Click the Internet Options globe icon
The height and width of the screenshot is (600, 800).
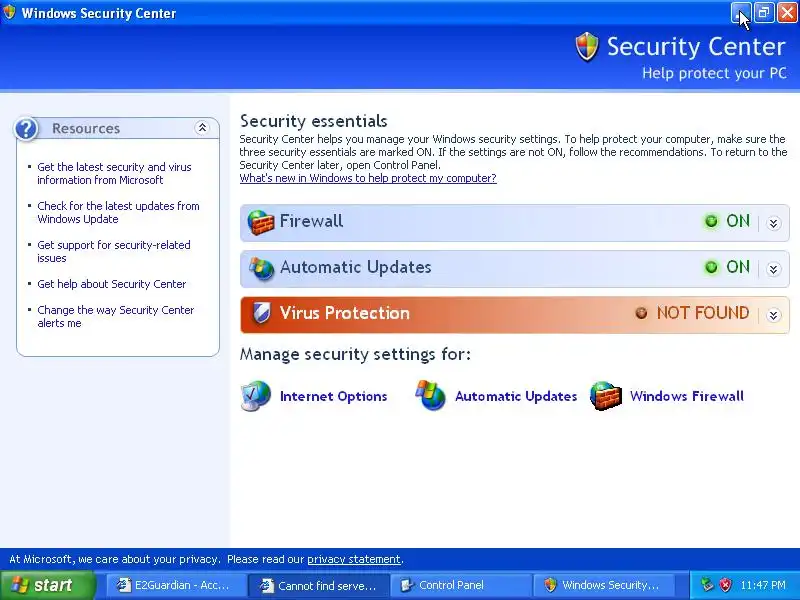(x=255, y=396)
